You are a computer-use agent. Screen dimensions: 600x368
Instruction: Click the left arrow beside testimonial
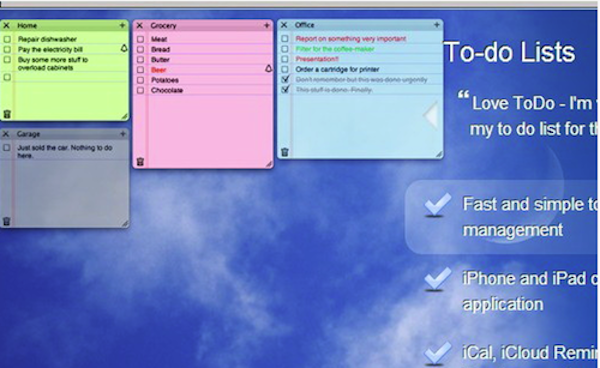click(431, 115)
